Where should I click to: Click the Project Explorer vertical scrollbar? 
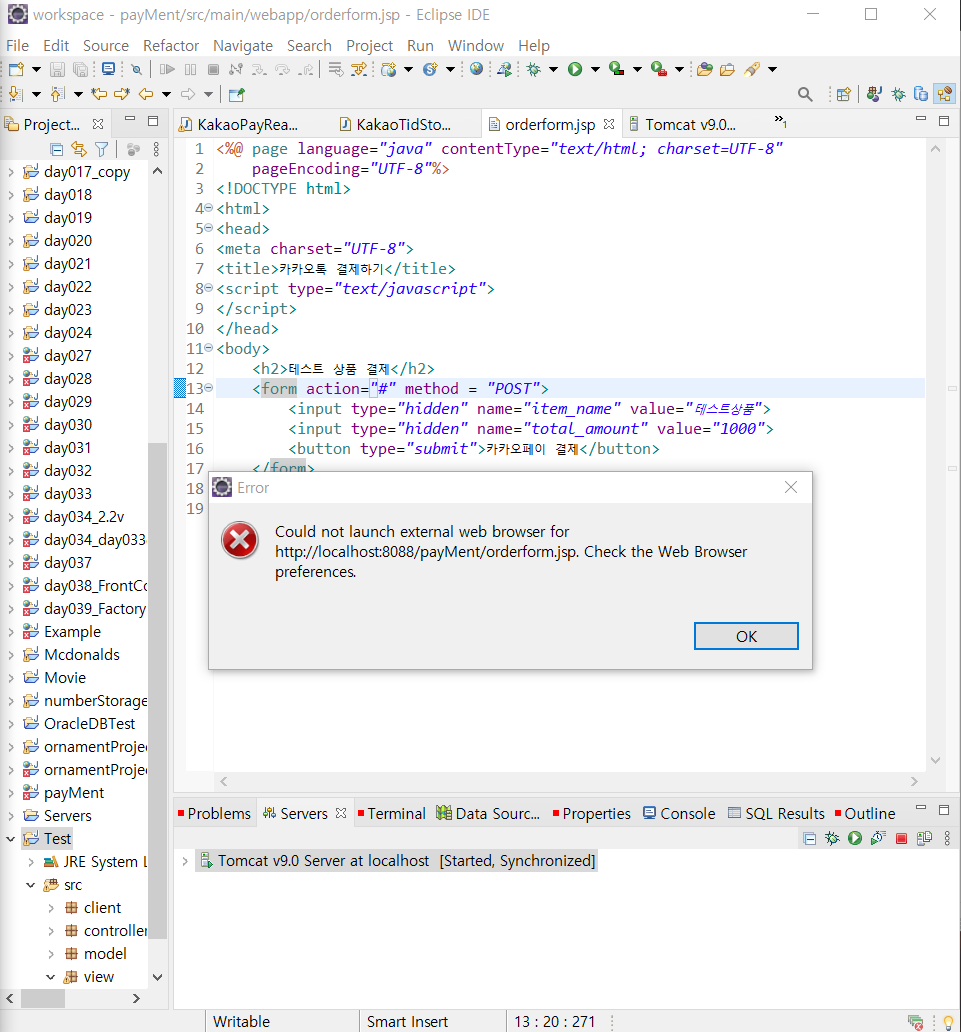157,690
